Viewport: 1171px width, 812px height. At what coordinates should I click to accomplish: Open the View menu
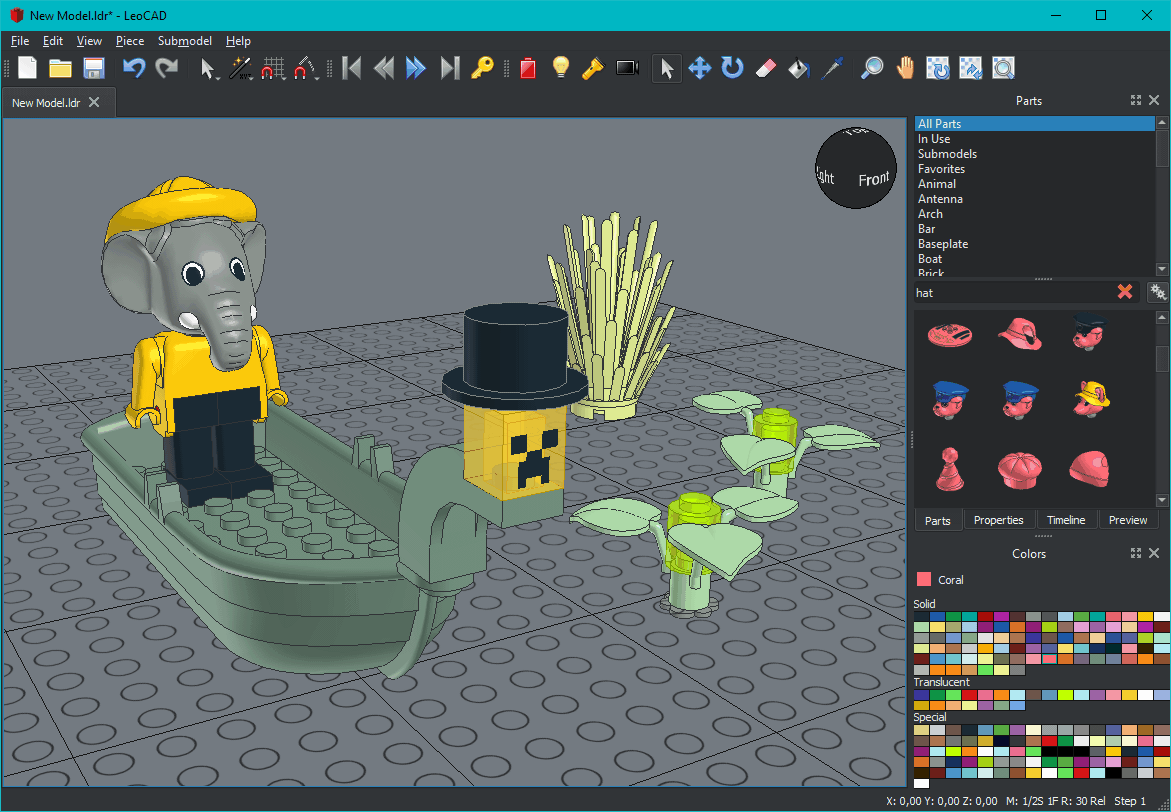[90, 41]
